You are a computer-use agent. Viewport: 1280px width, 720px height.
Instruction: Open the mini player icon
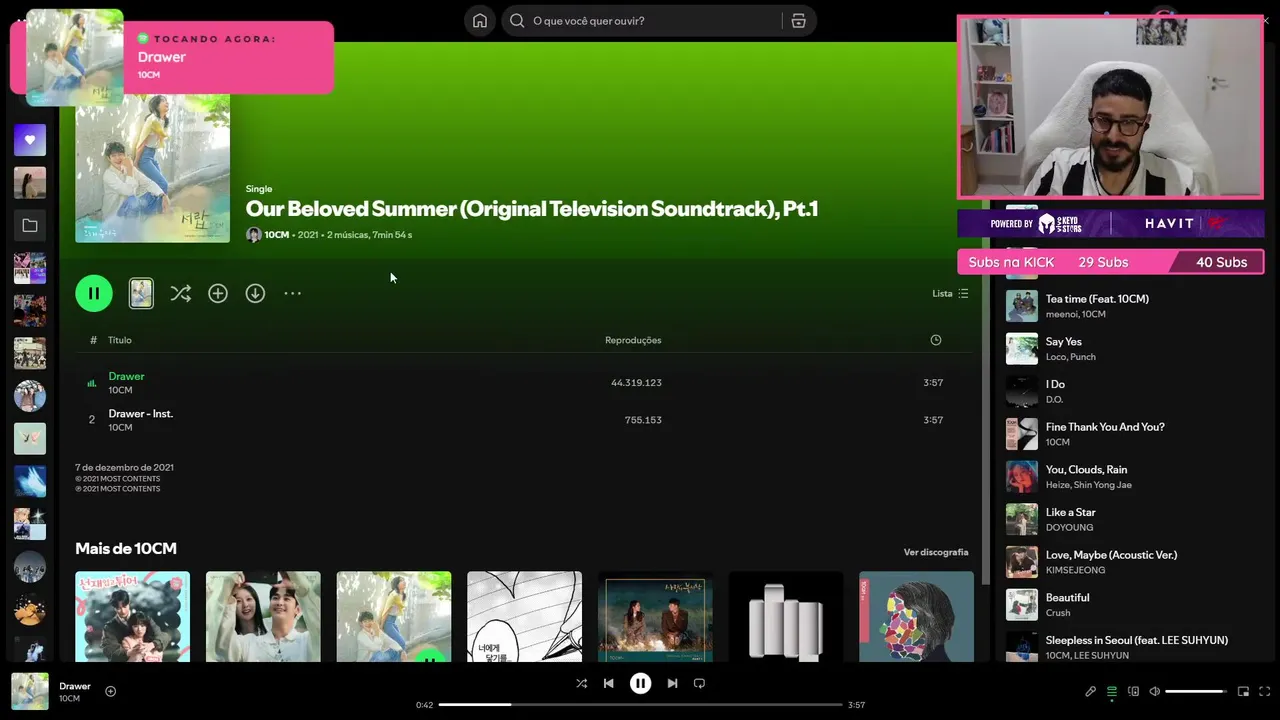pos(1243,691)
